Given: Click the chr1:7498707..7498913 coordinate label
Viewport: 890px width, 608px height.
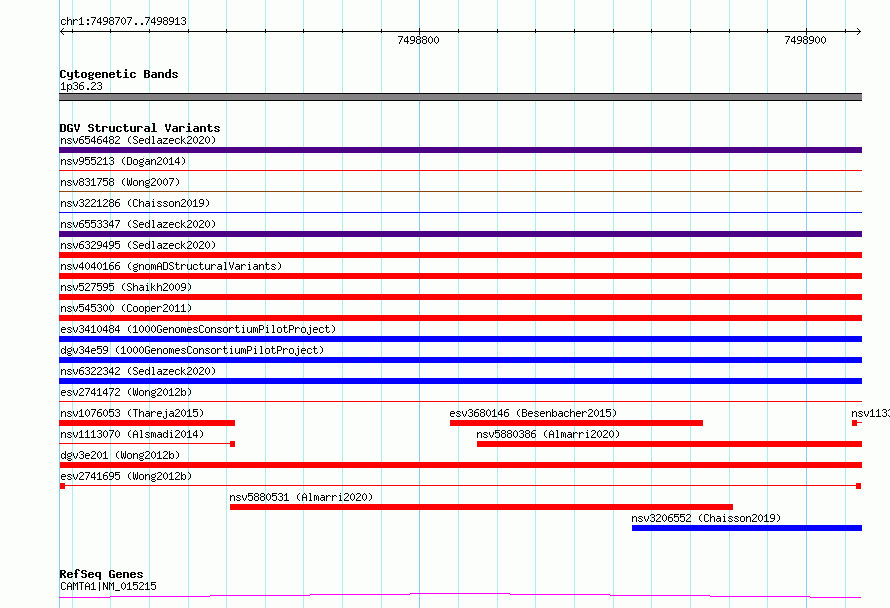Looking at the screenshot, I should 123,21.
